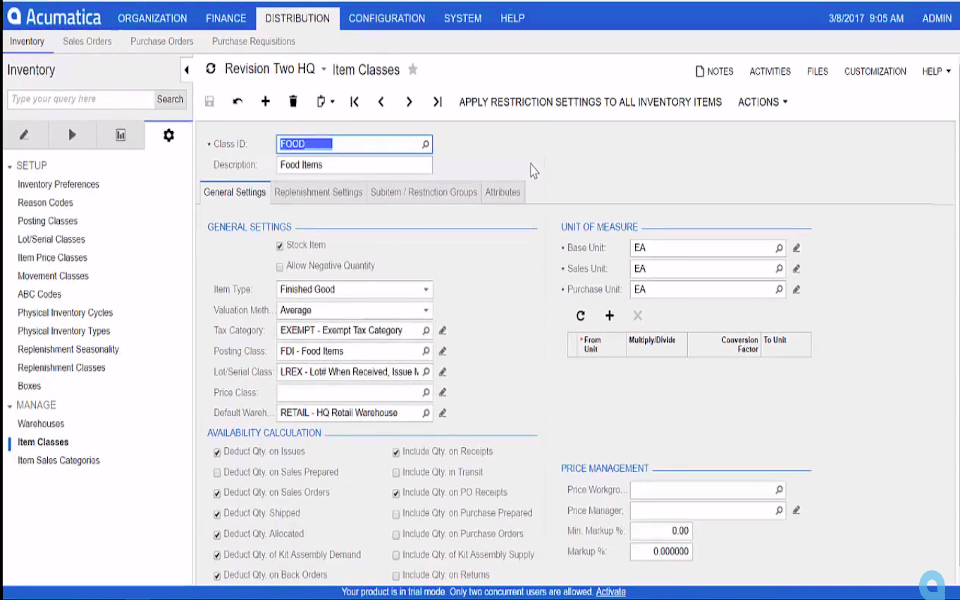Screen dimensions: 960x600
Task: Go to the next record
Action: click(x=409, y=102)
